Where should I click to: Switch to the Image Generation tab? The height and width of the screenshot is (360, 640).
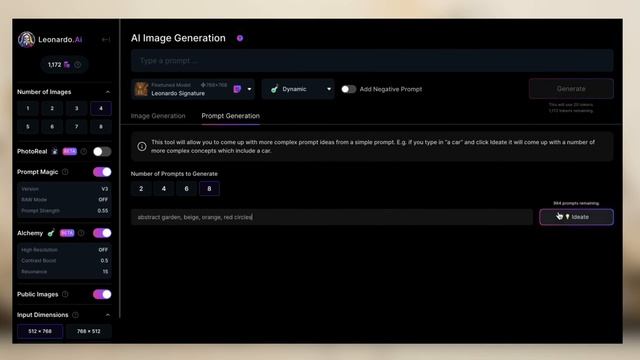point(158,116)
